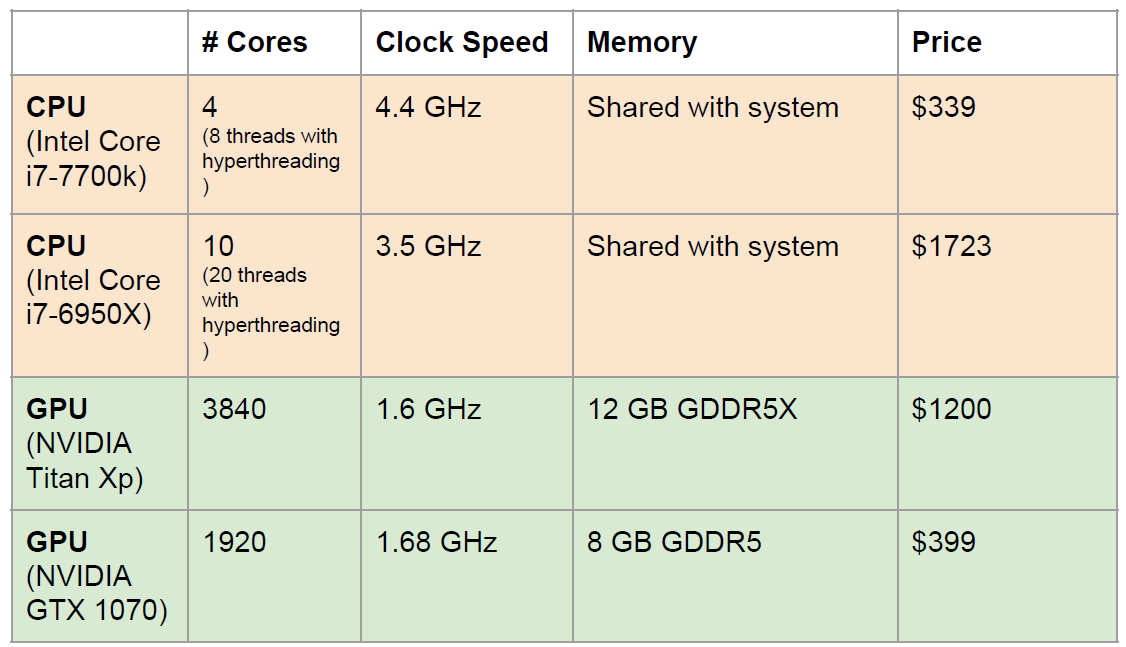Click the "Memory" column header
The image size is (1126, 647).
click(x=642, y=43)
